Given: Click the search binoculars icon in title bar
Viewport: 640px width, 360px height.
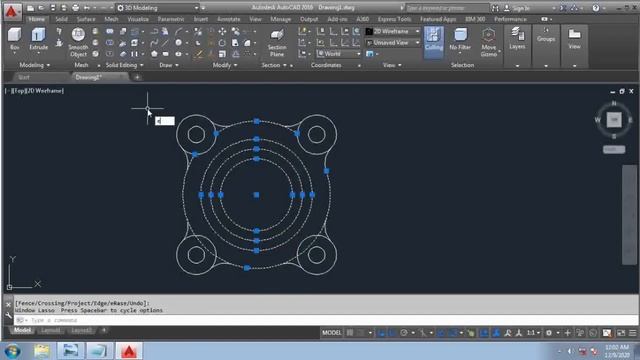Looking at the screenshot, I should coord(495,8).
